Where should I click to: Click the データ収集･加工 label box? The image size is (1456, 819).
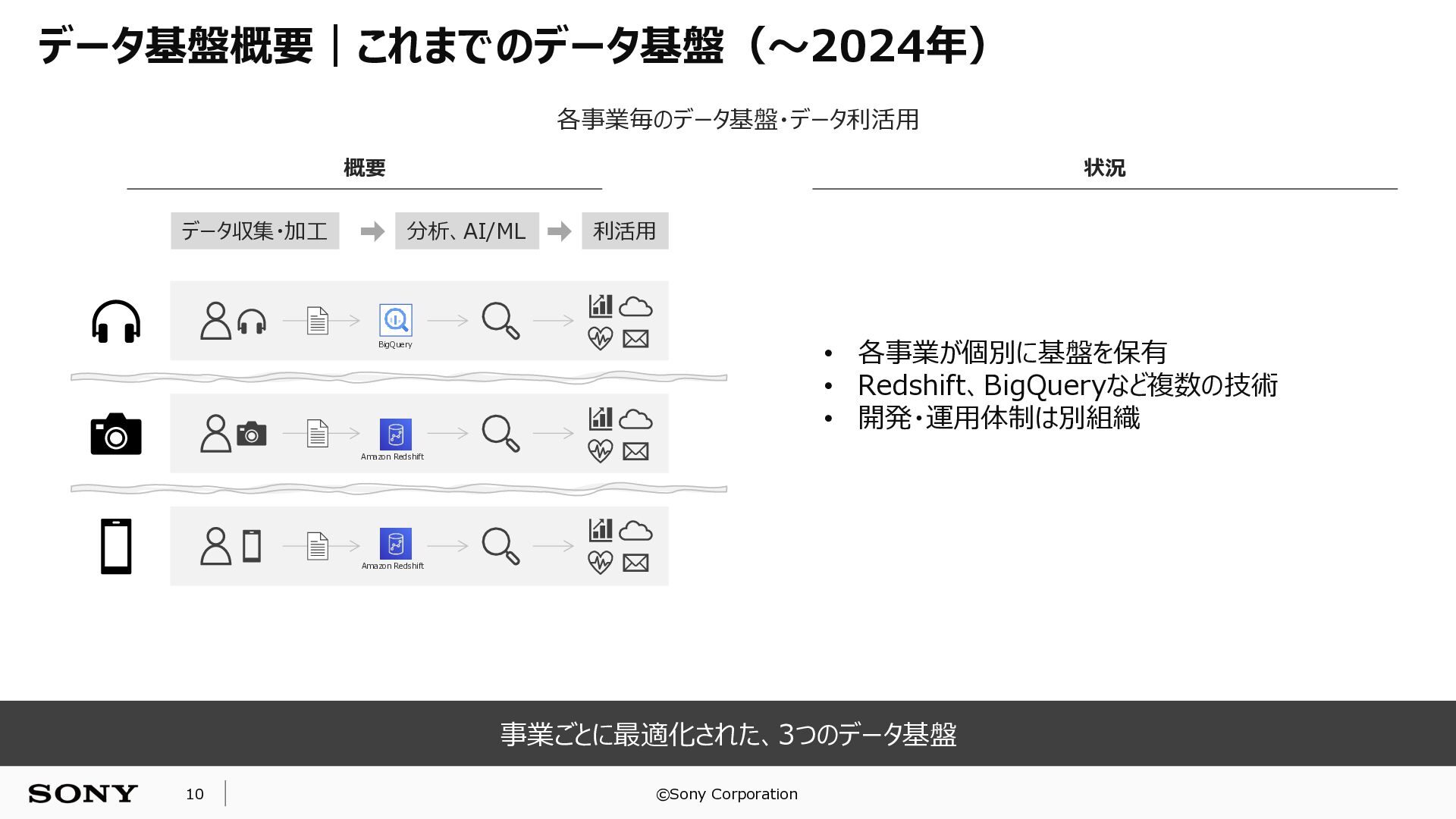pos(255,231)
